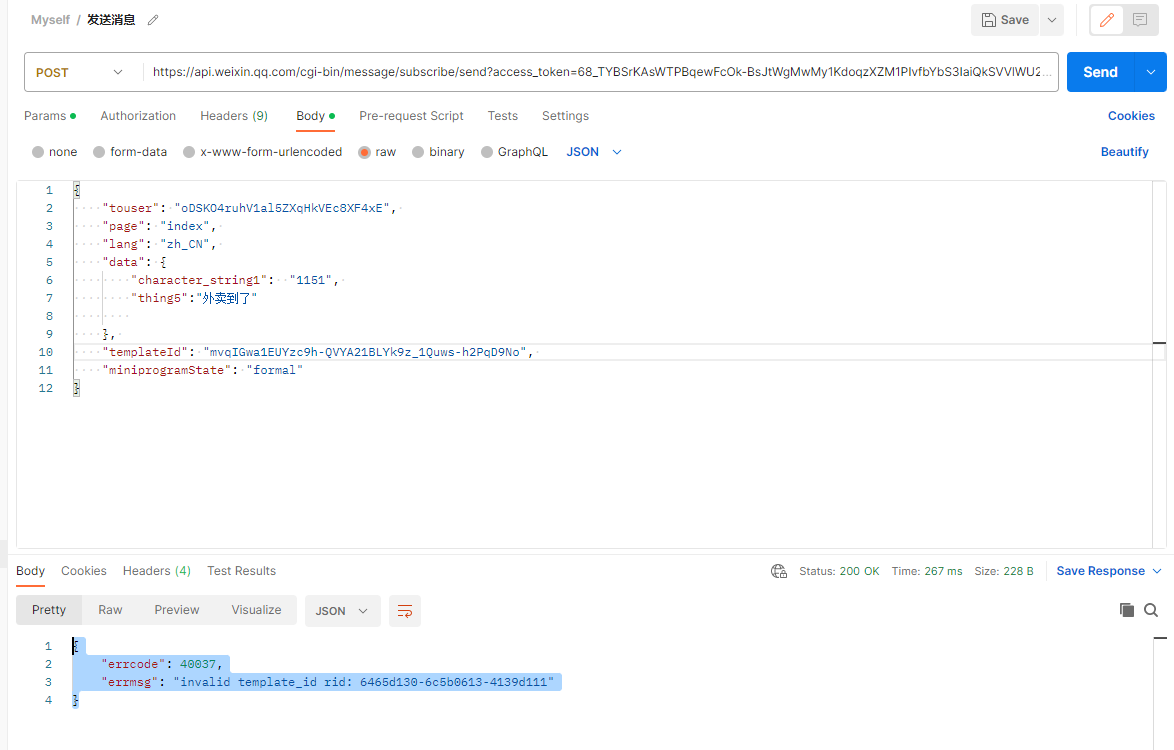Click the Save button

[x=1005, y=20]
